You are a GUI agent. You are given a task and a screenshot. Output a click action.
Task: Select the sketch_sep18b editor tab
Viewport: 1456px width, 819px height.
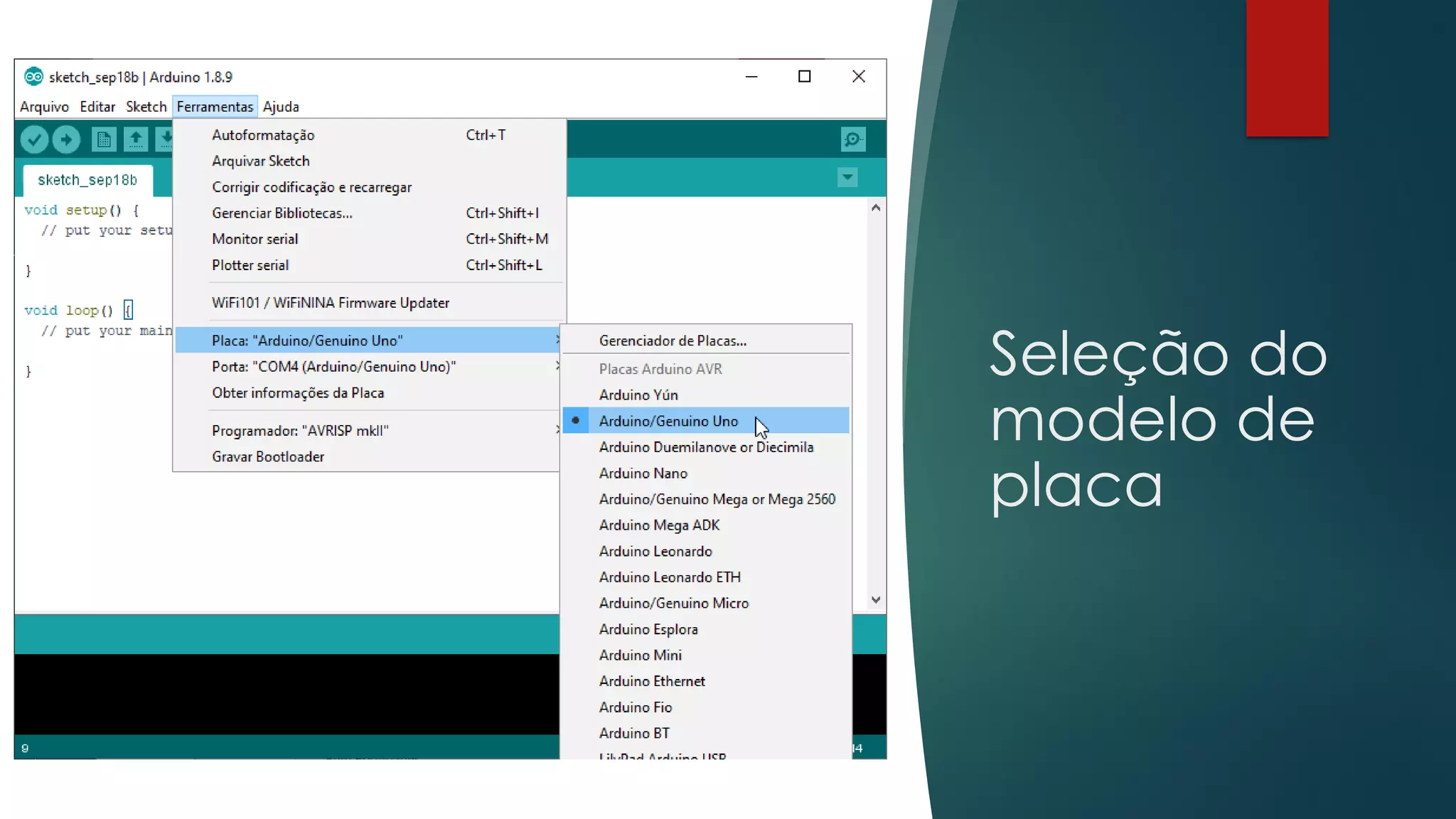tap(87, 181)
